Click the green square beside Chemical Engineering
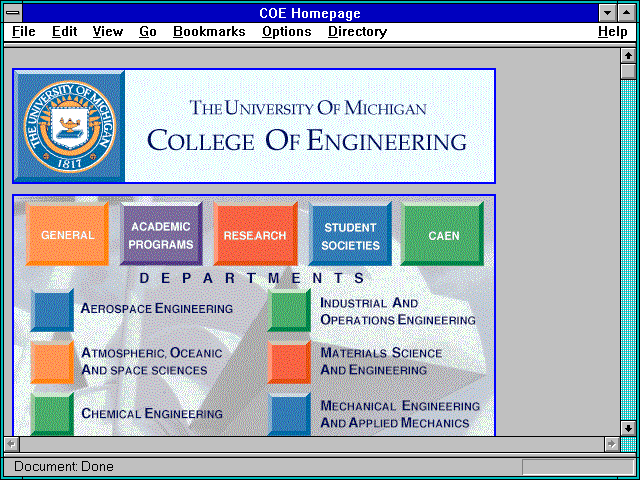Image resolution: width=640 pixels, height=480 pixels. 52,414
